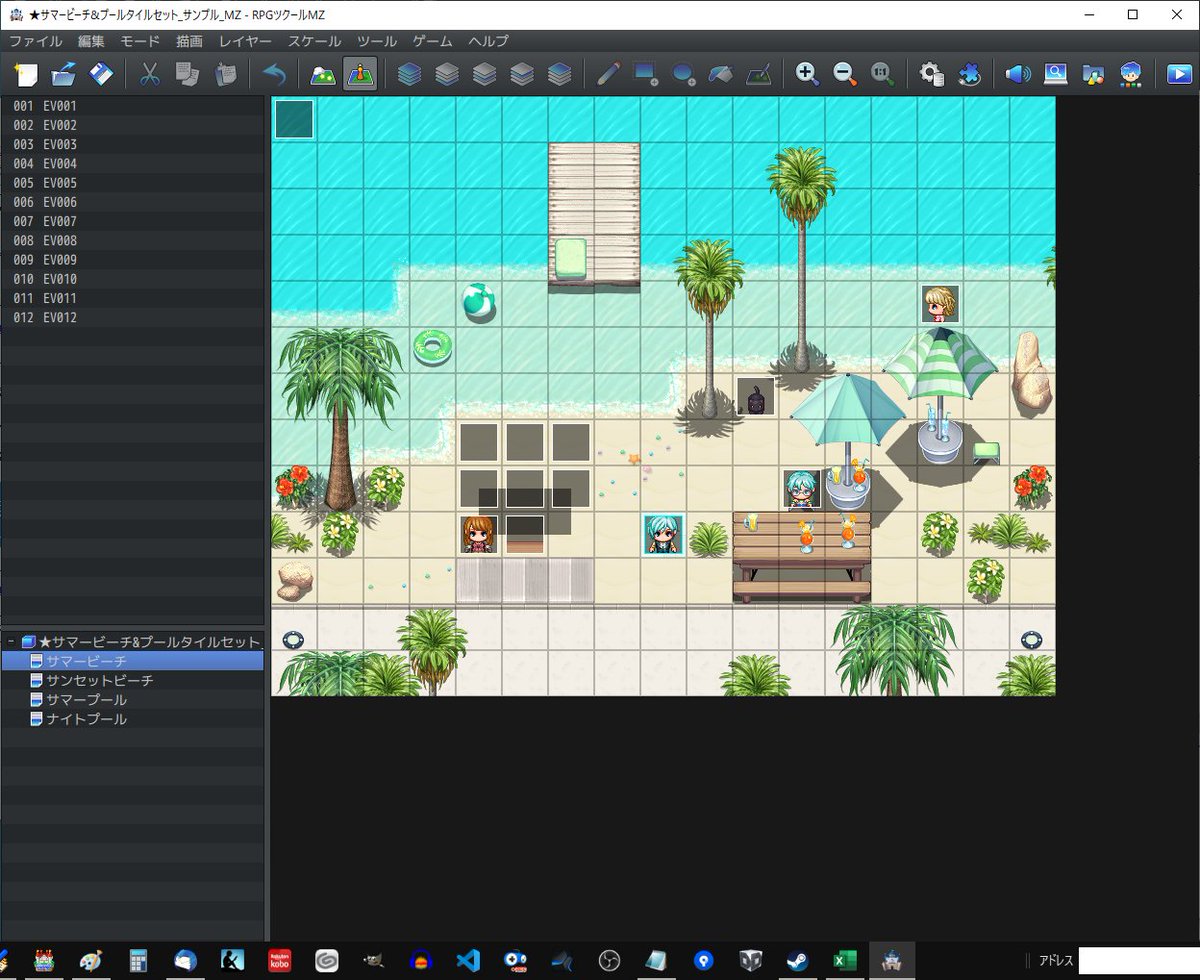Viewport: 1200px width, 980px height.
Task: Zoom in on the map
Action: pos(807,74)
